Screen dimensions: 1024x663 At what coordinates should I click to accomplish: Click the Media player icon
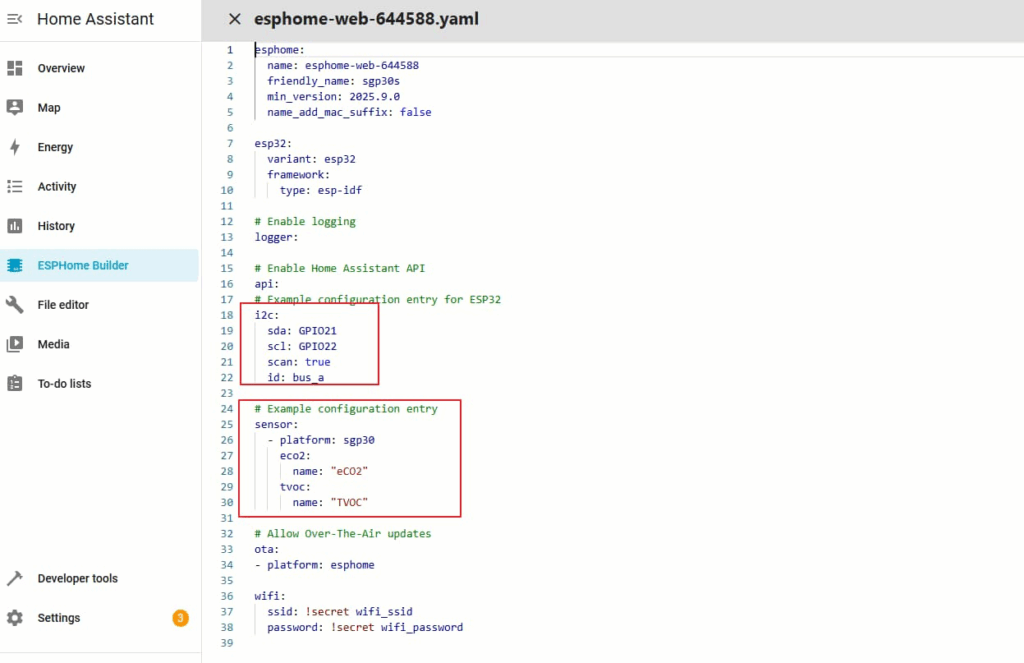click(15, 344)
